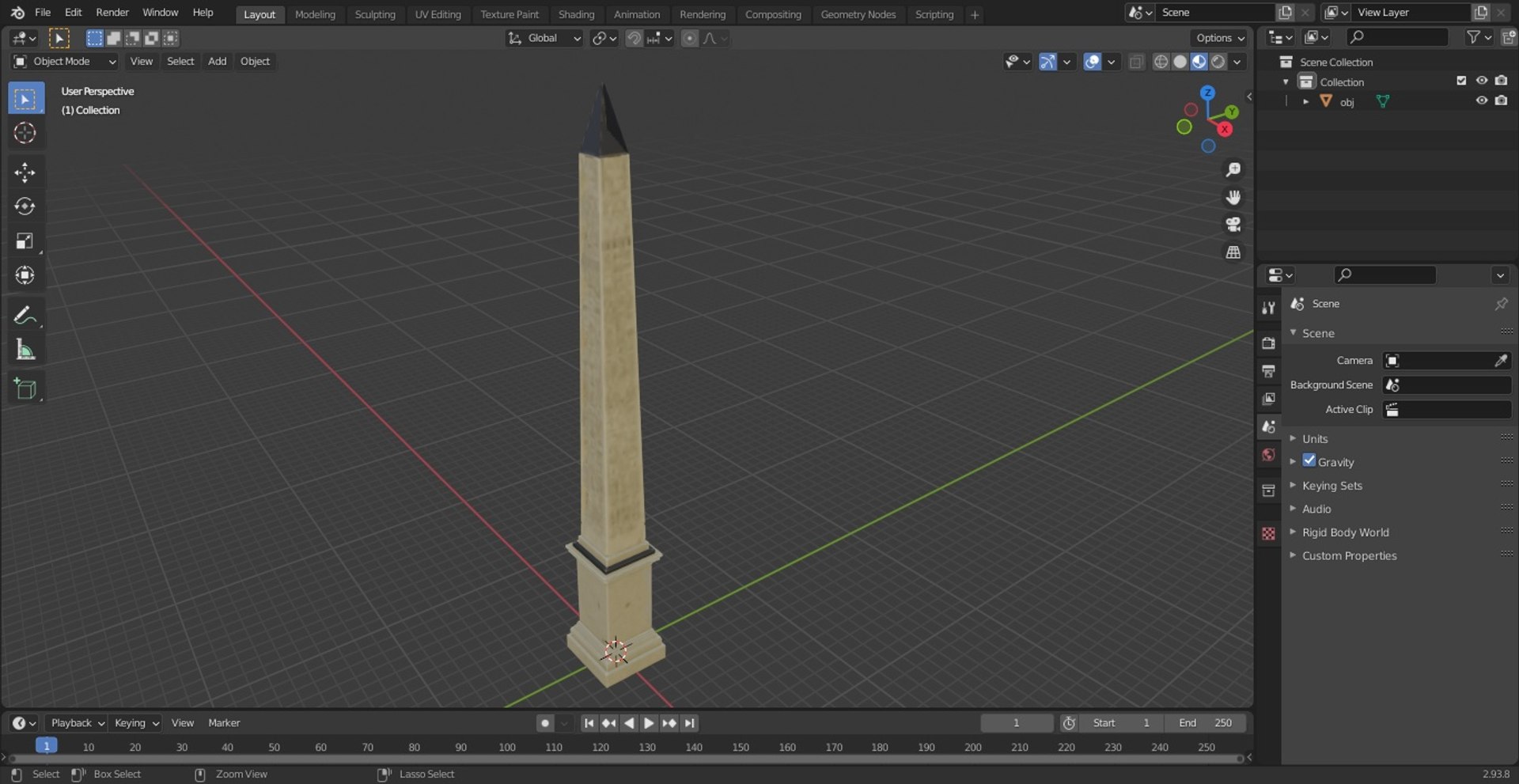Click the viewport zoom magnifier icon
This screenshot has width=1519, height=784.
[1233, 170]
